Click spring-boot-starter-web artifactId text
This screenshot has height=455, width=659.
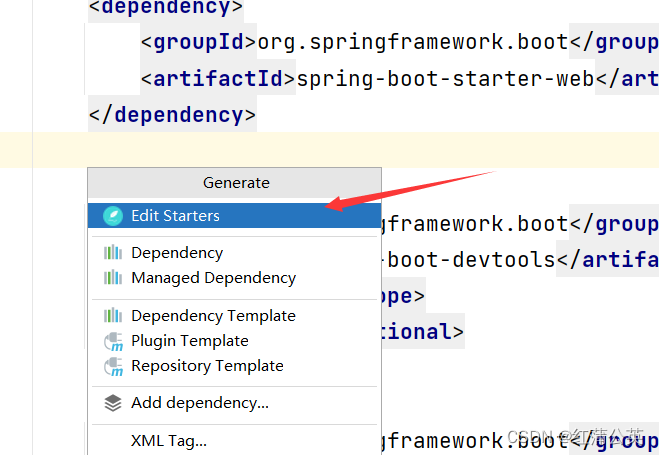445,79
